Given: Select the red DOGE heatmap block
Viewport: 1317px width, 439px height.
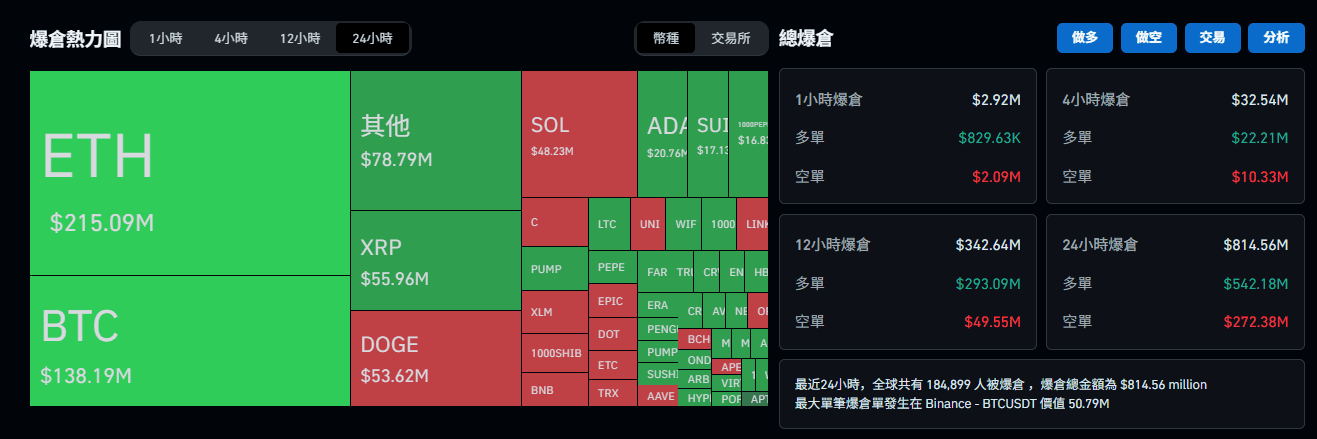Looking at the screenshot, I should click(436, 358).
